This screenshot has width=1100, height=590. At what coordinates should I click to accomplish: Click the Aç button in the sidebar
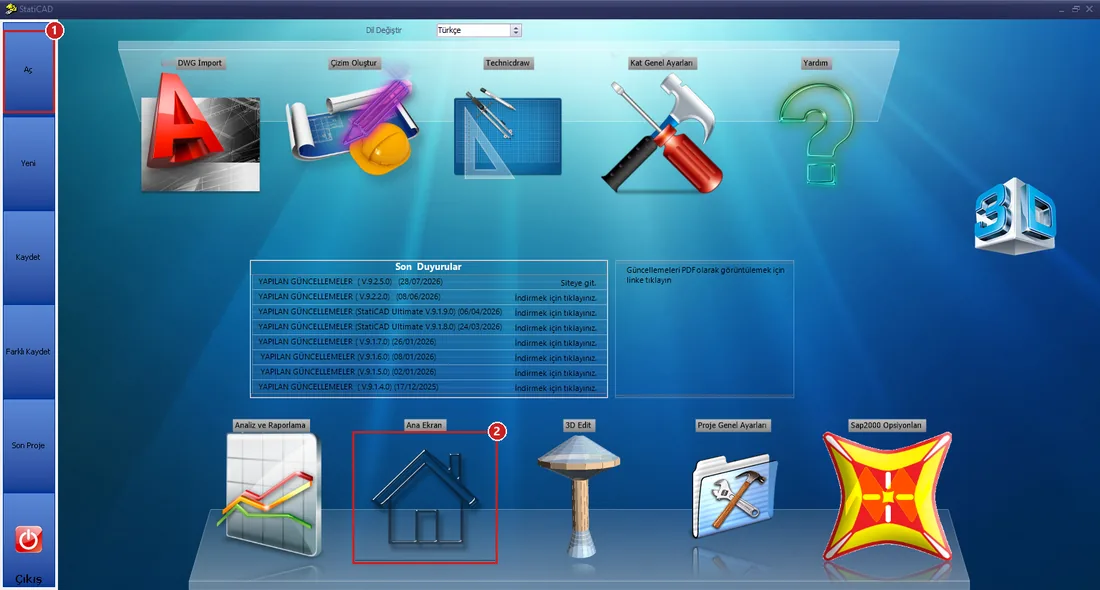(28, 69)
